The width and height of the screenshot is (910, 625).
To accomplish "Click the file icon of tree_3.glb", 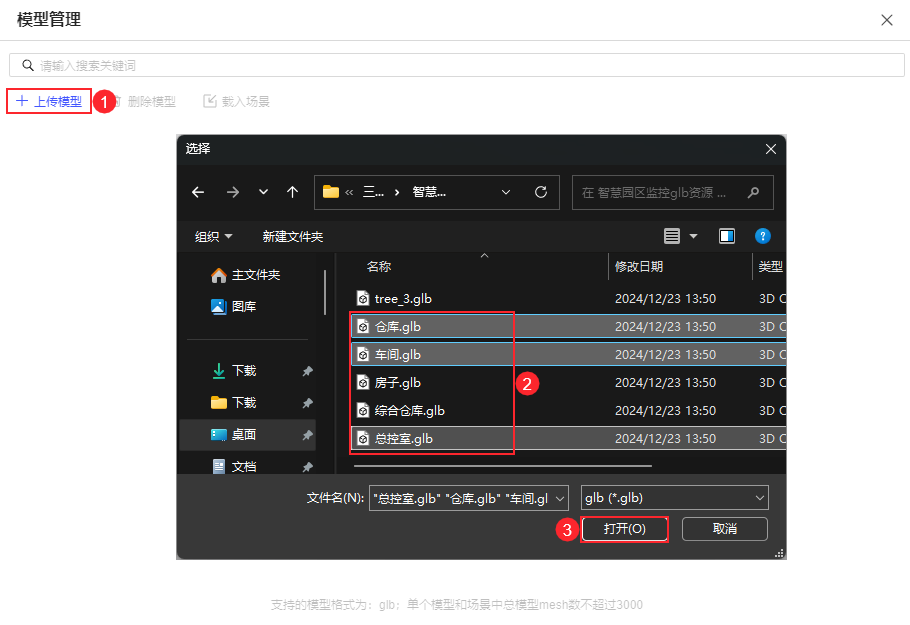I will (363, 299).
